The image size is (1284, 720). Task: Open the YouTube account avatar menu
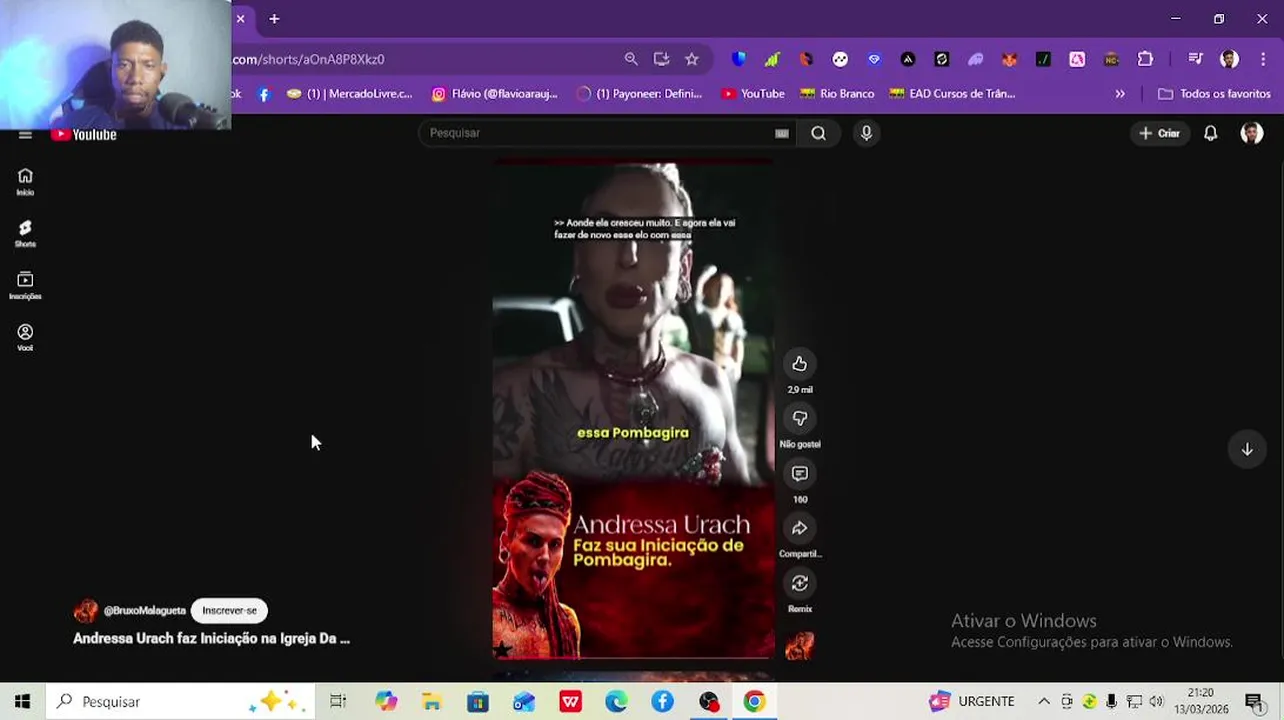(x=1252, y=133)
